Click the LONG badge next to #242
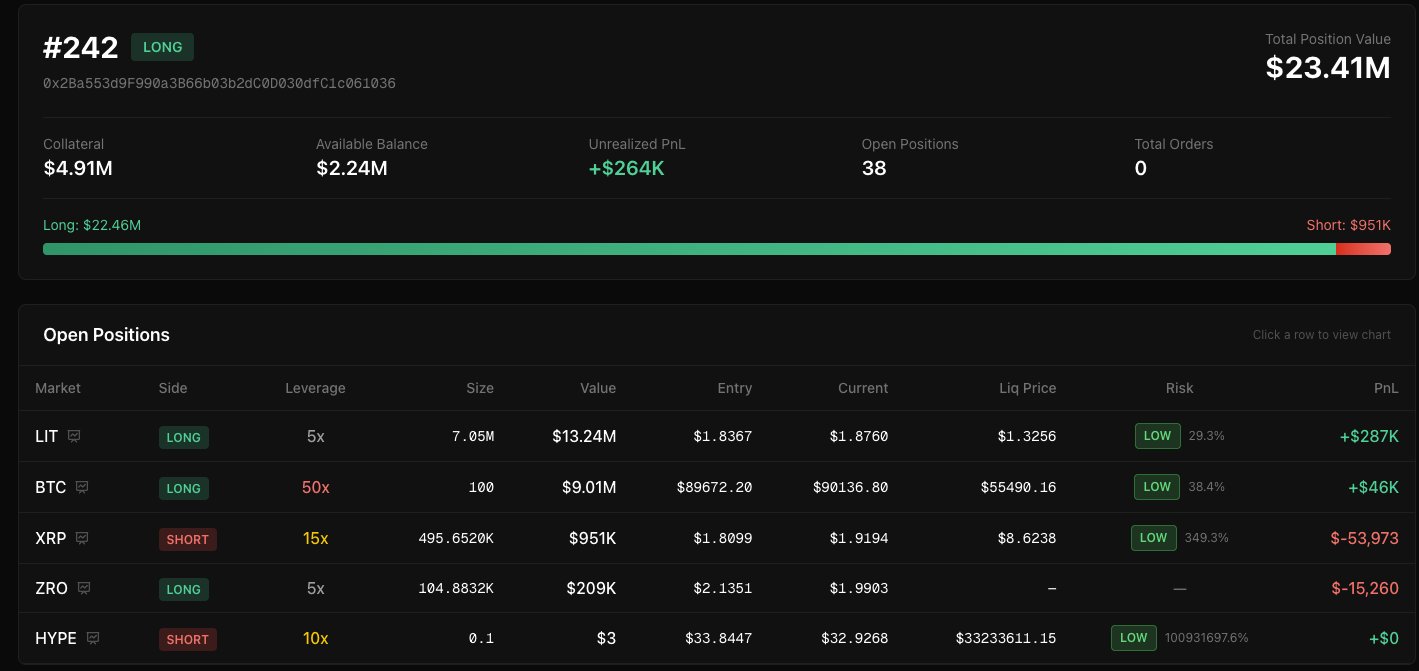Screen dimensions: 1419x671 (162, 47)
